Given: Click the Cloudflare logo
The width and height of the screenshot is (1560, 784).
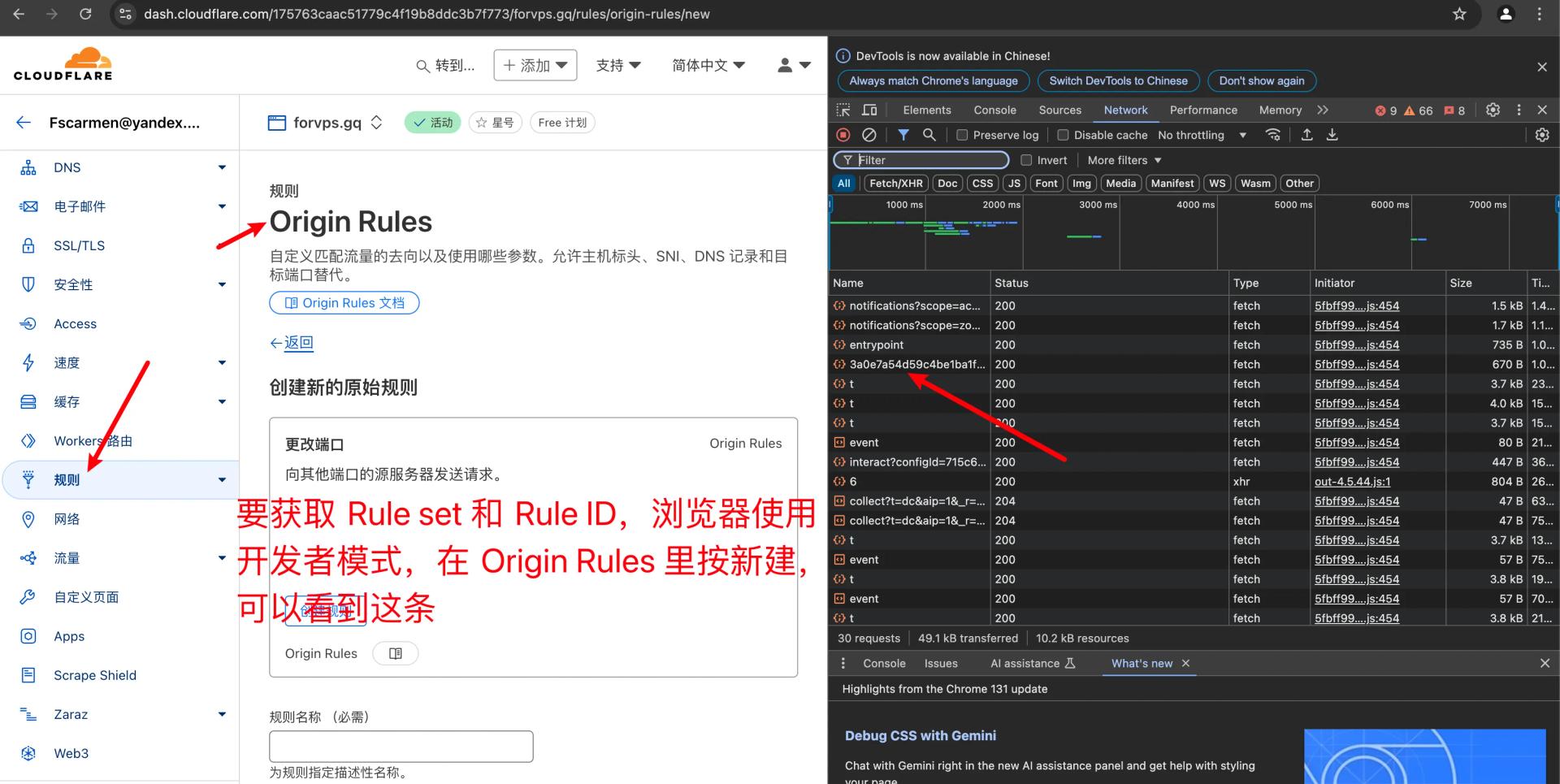Looking at the screenshot, I should point(63,64).
